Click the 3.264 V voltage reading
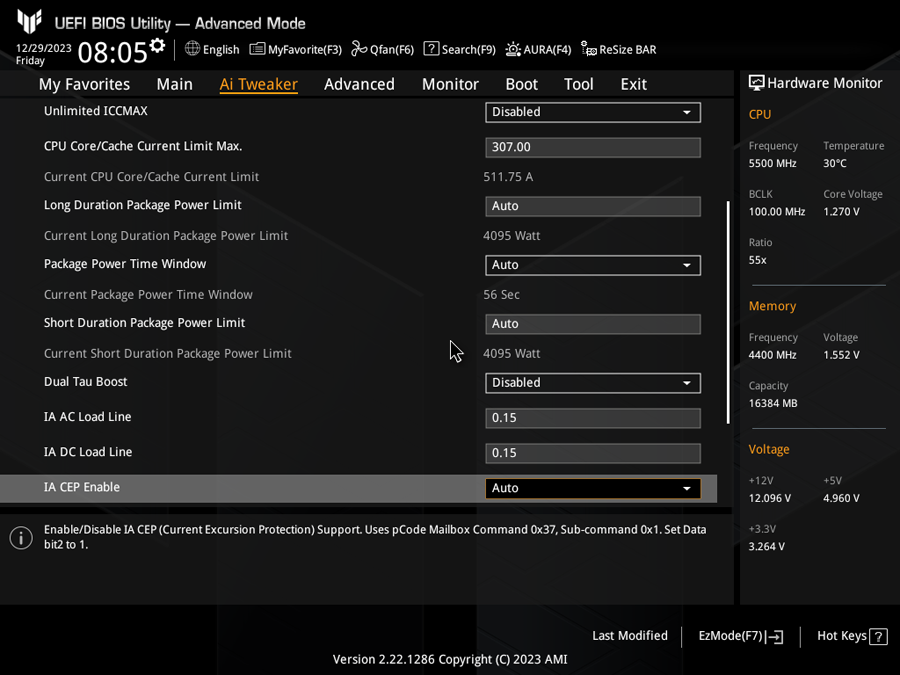 (767, 546)
